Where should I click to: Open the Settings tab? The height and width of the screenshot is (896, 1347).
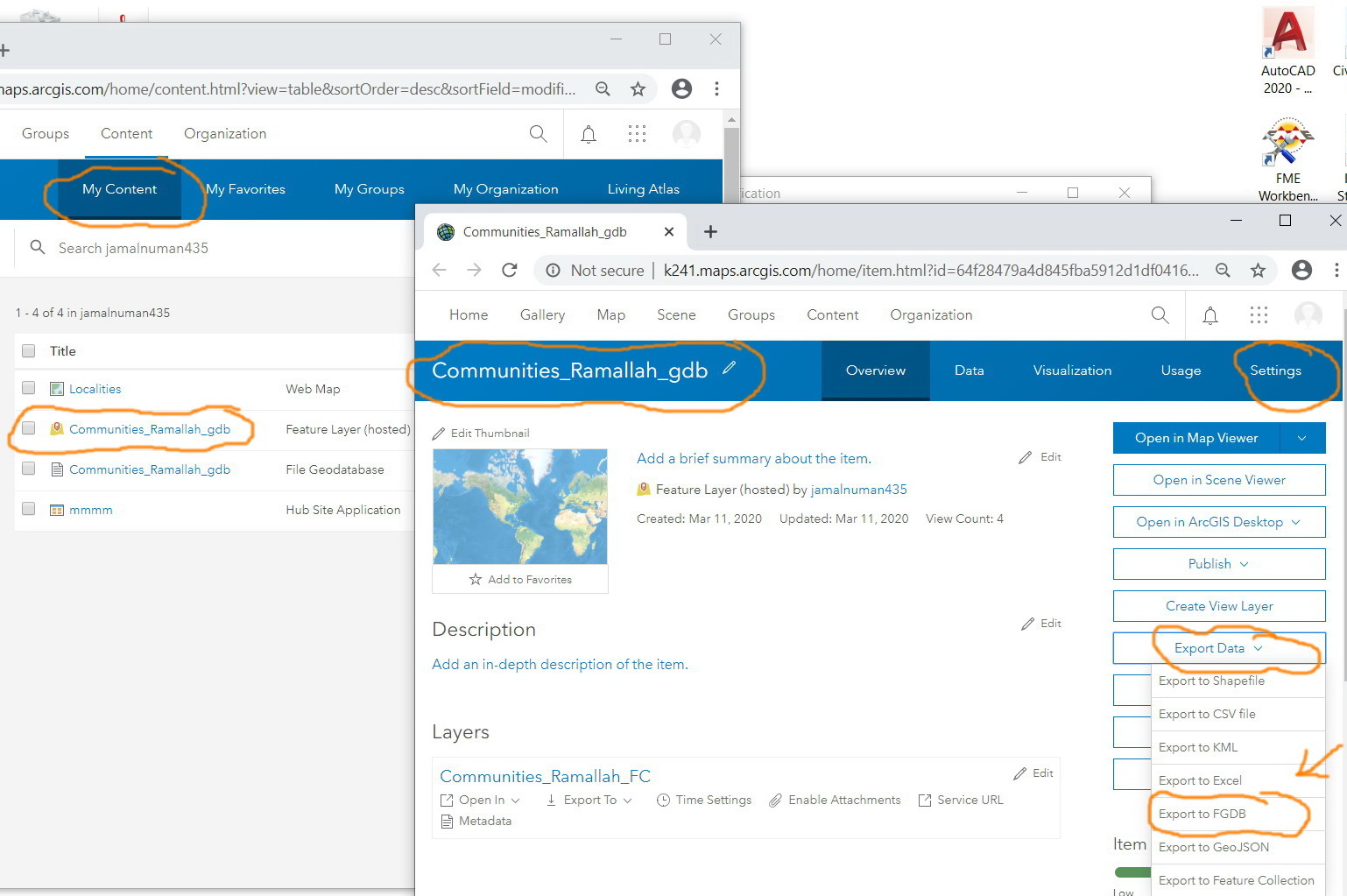(1275, 370)
